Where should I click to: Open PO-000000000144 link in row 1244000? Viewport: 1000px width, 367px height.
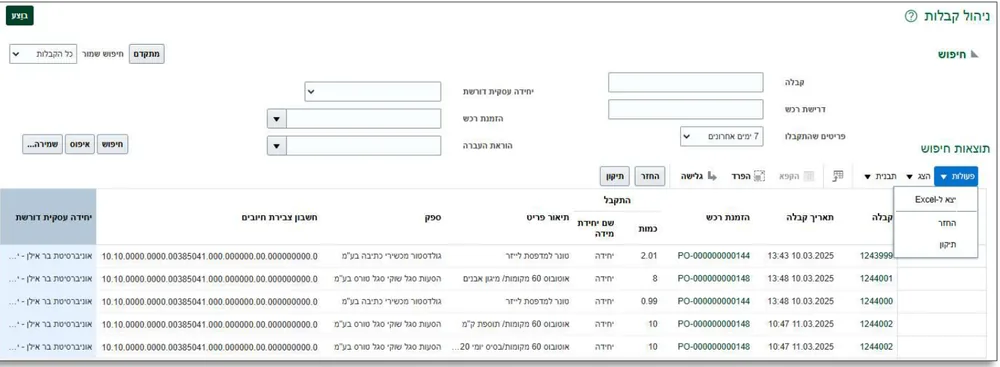point(714,301)
